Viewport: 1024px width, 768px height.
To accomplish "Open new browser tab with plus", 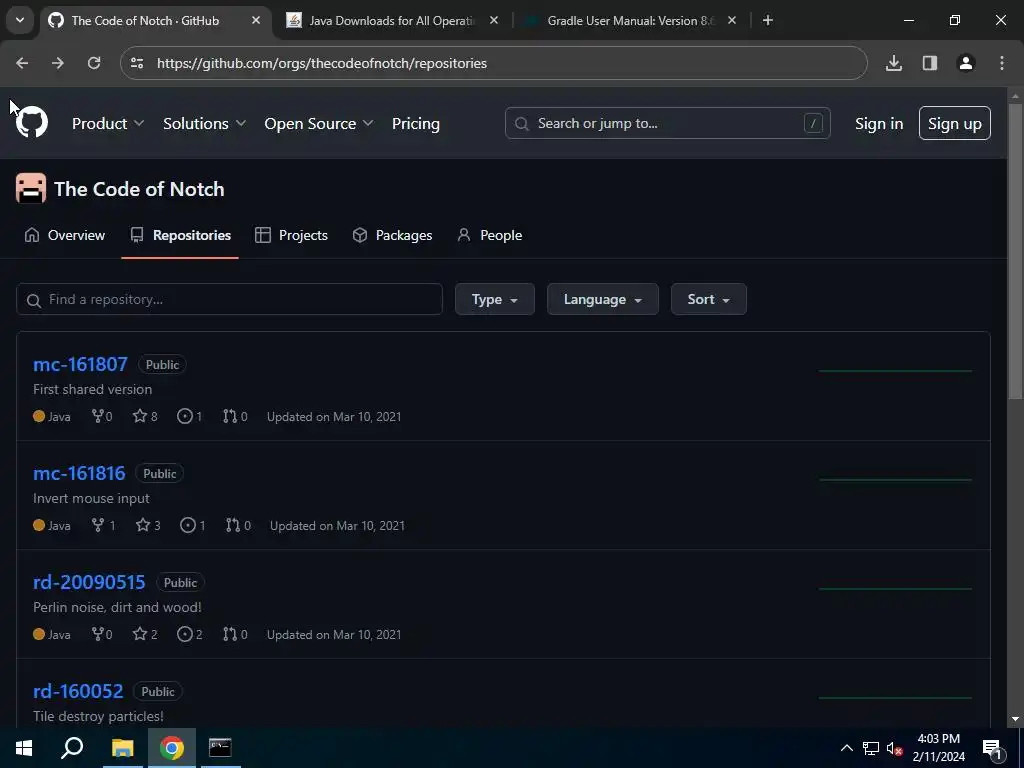I will pyautogui.click(x=768, y=20).
